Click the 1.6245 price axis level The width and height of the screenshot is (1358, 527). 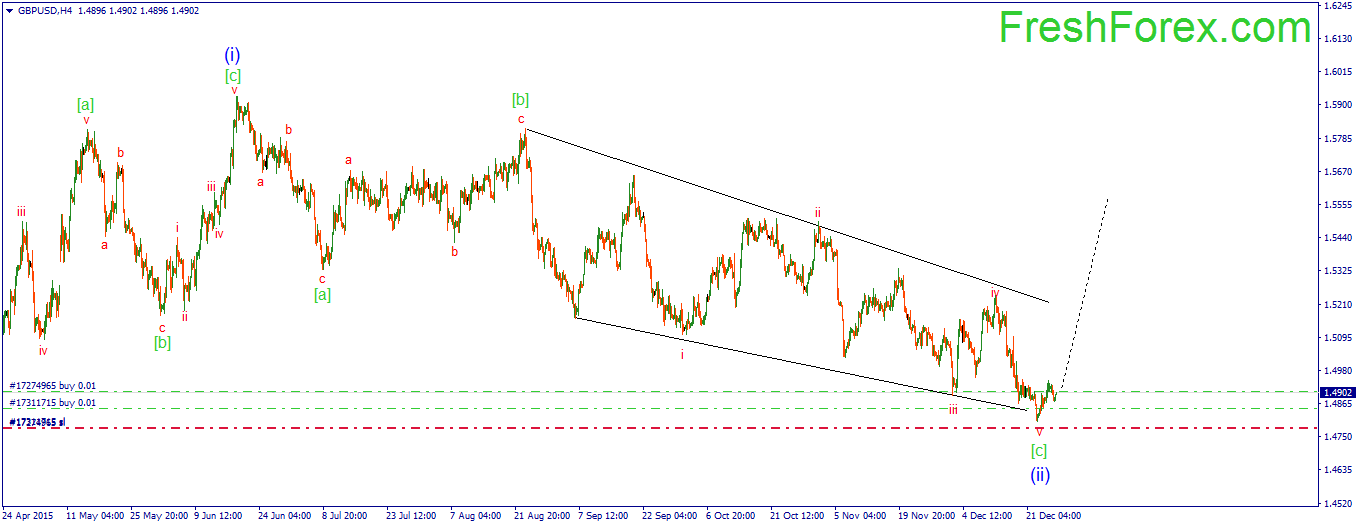tap(1336, 6)
